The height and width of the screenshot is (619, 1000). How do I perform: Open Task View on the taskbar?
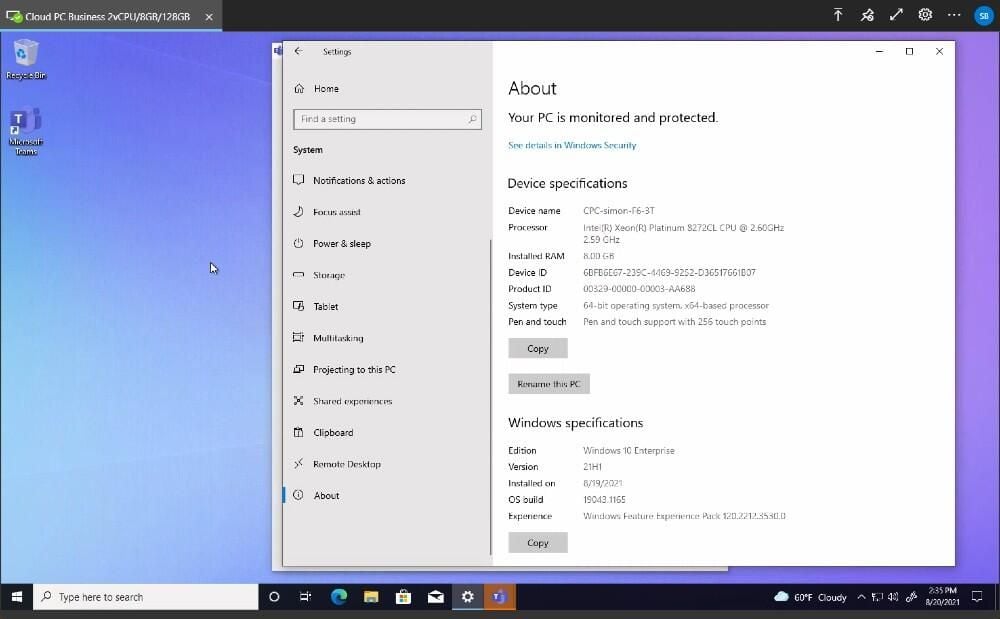pyautogui.click(x=305, y=597)
